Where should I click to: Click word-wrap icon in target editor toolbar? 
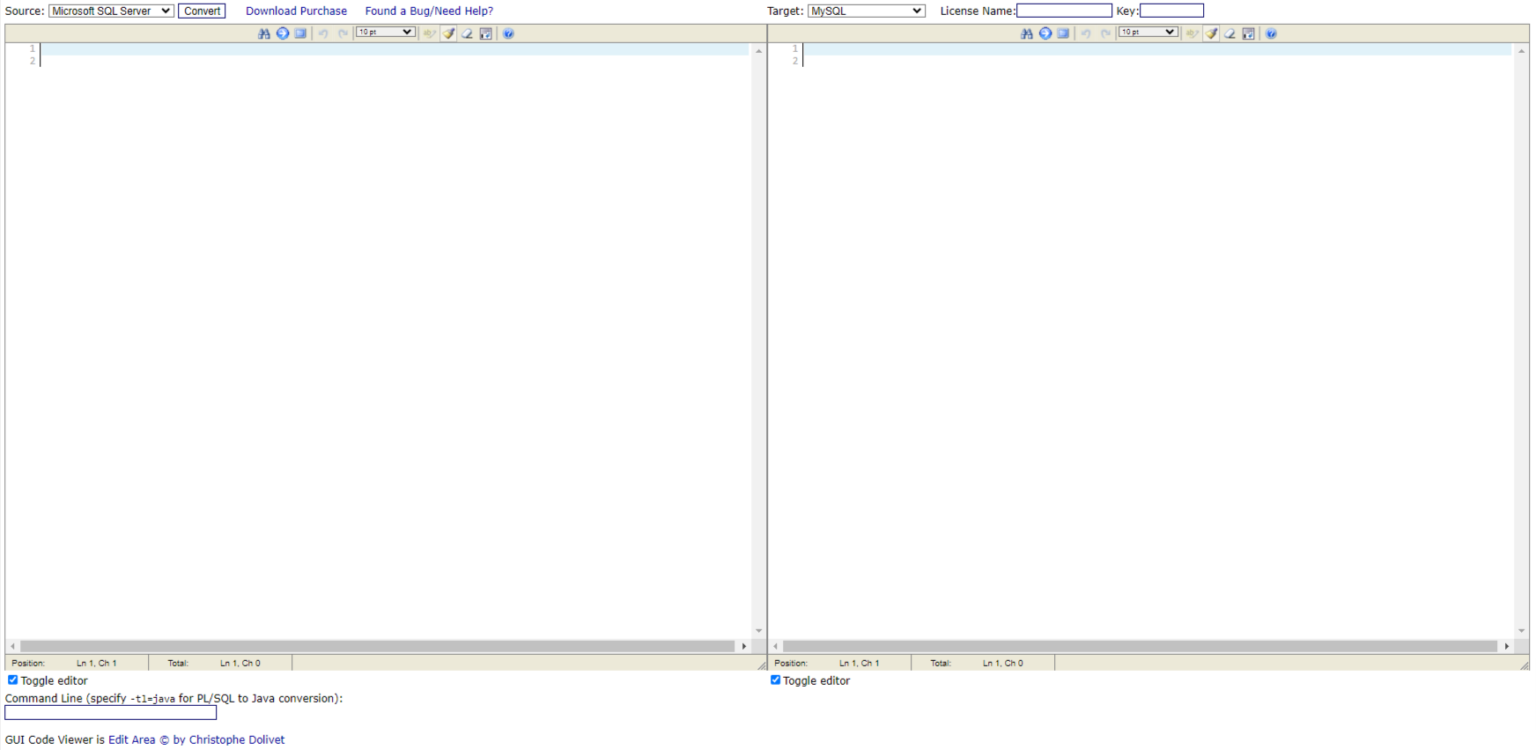pos(1249,33)
